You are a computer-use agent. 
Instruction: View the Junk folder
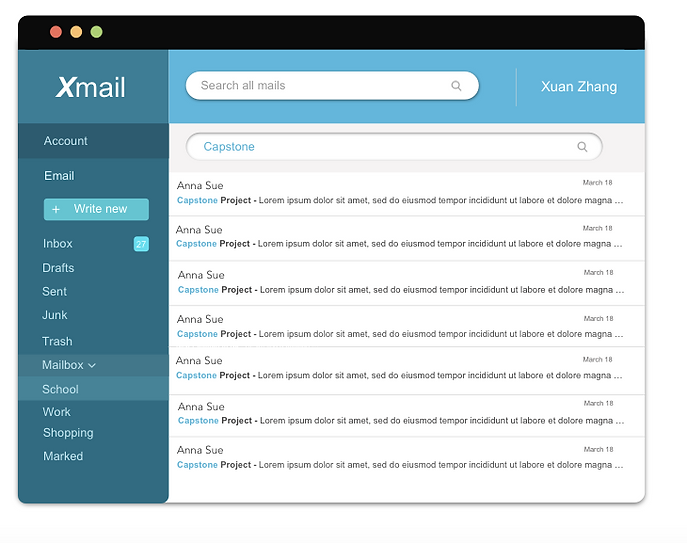tap(55, 315)
